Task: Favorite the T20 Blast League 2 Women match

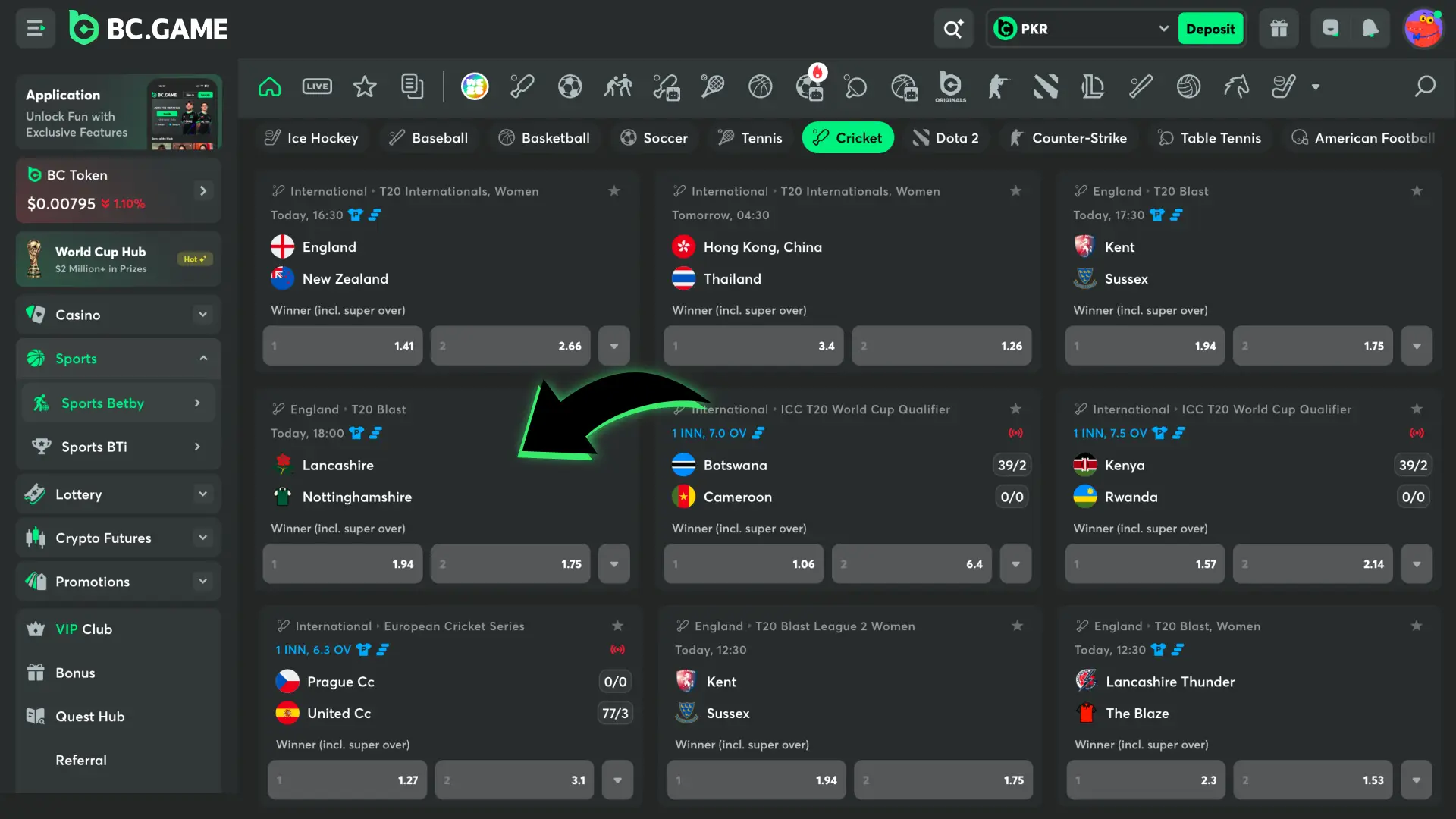Action: pyautogui.click(x=1017, y=626)
